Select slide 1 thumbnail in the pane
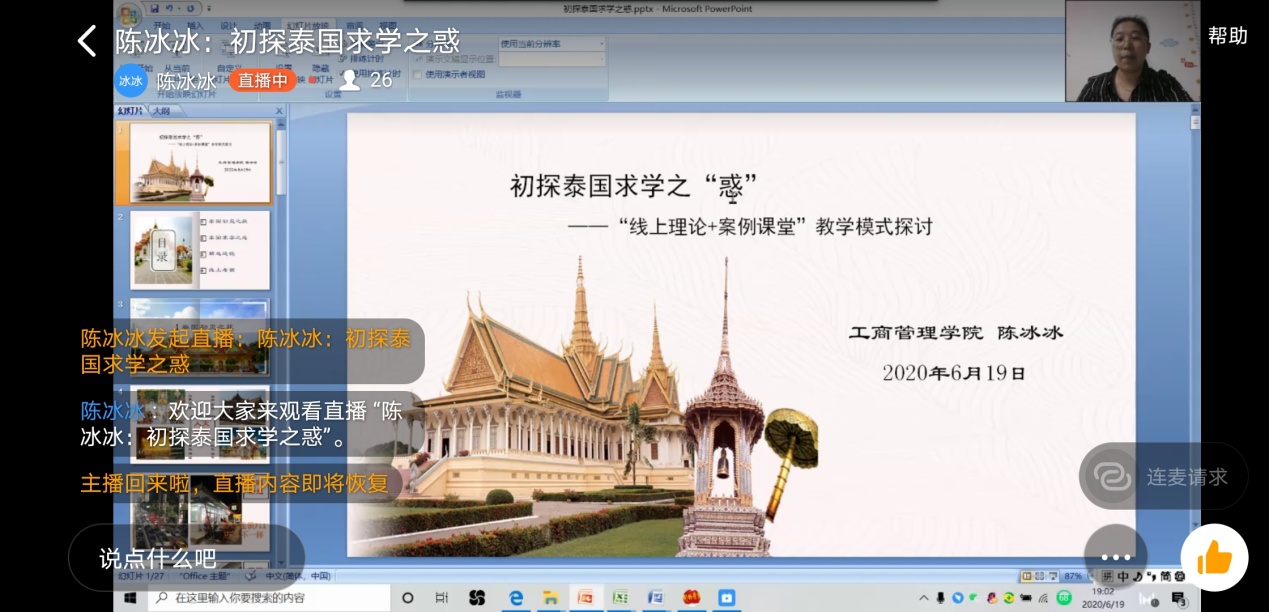The image size is (1269, 612). pos(200,162)
